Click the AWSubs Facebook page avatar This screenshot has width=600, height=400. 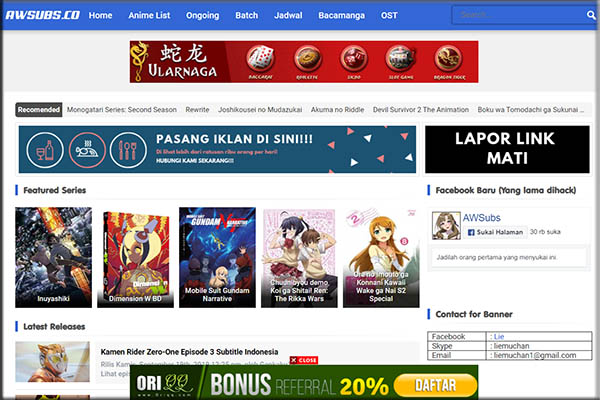(446, 225)
